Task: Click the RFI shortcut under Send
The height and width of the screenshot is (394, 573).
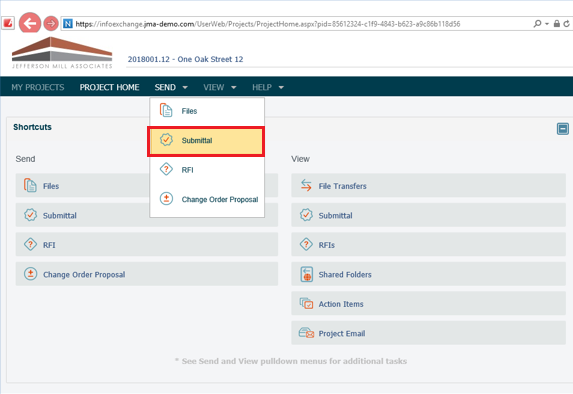Action: 147,245
